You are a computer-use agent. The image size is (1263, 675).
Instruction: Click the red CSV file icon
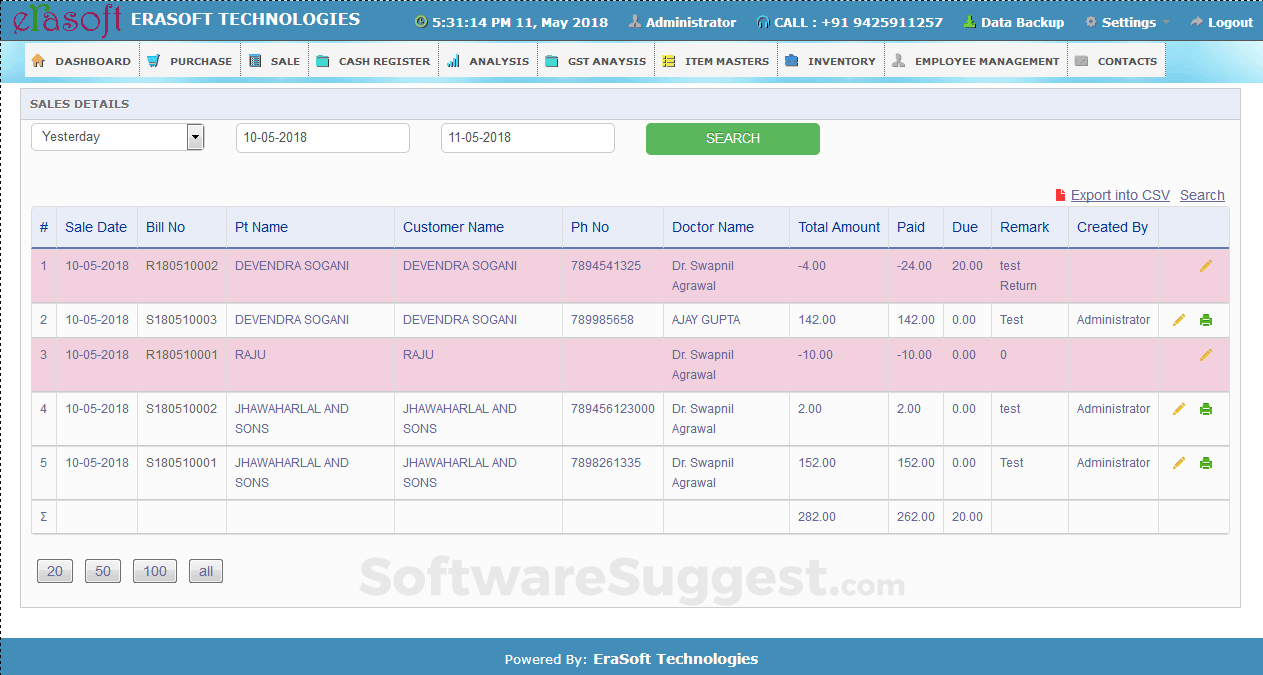click(x=1061, y=195)
